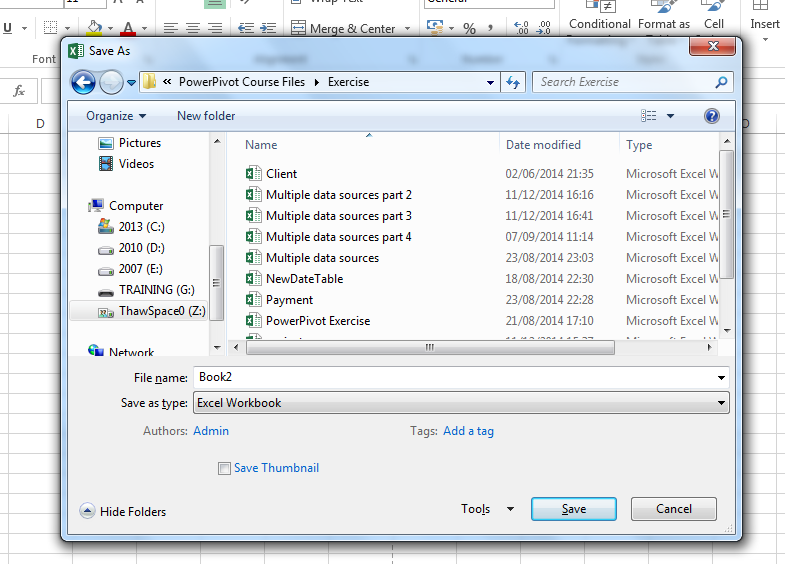Select the Payment file icon

pyautogui.click(x=253, y=300)
